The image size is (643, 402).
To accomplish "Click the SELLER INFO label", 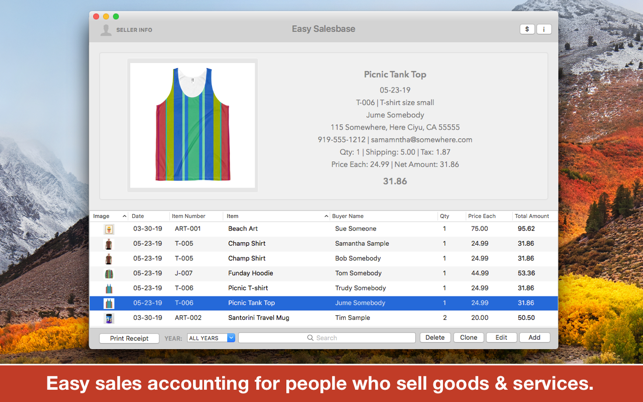I will point(134,30).
